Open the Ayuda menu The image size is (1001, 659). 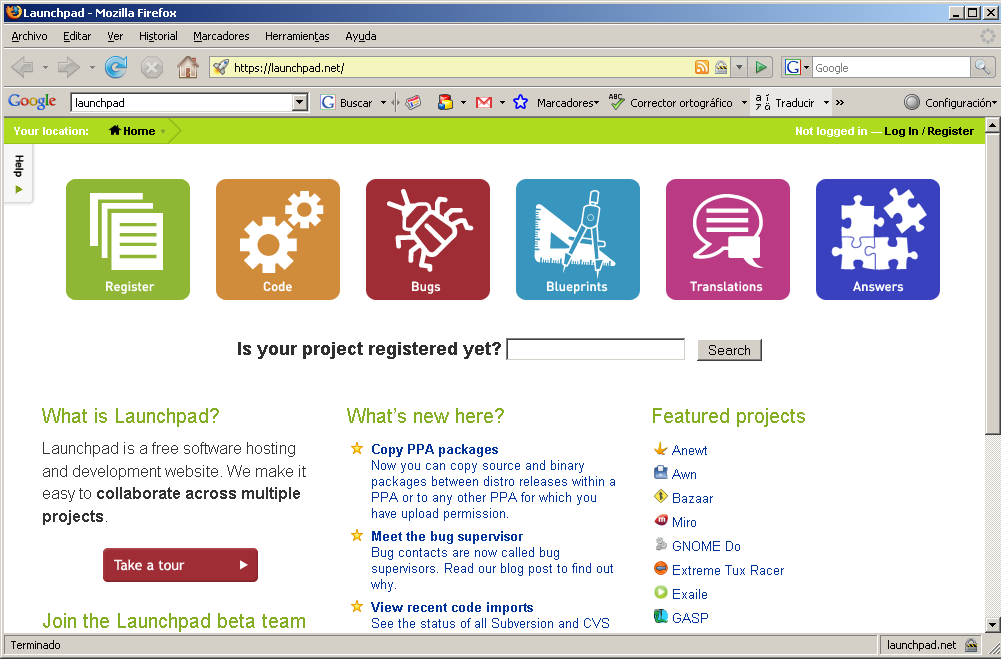361,36
